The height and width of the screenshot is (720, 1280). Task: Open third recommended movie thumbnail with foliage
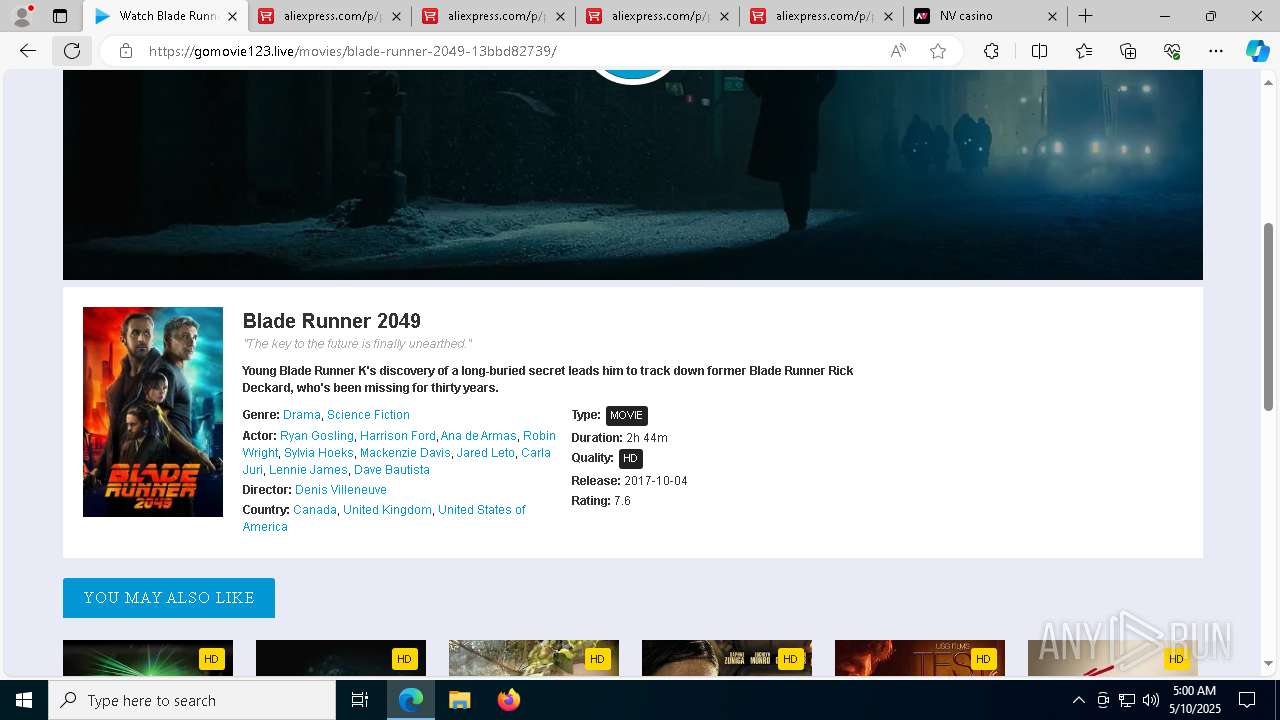coord(534,658)
